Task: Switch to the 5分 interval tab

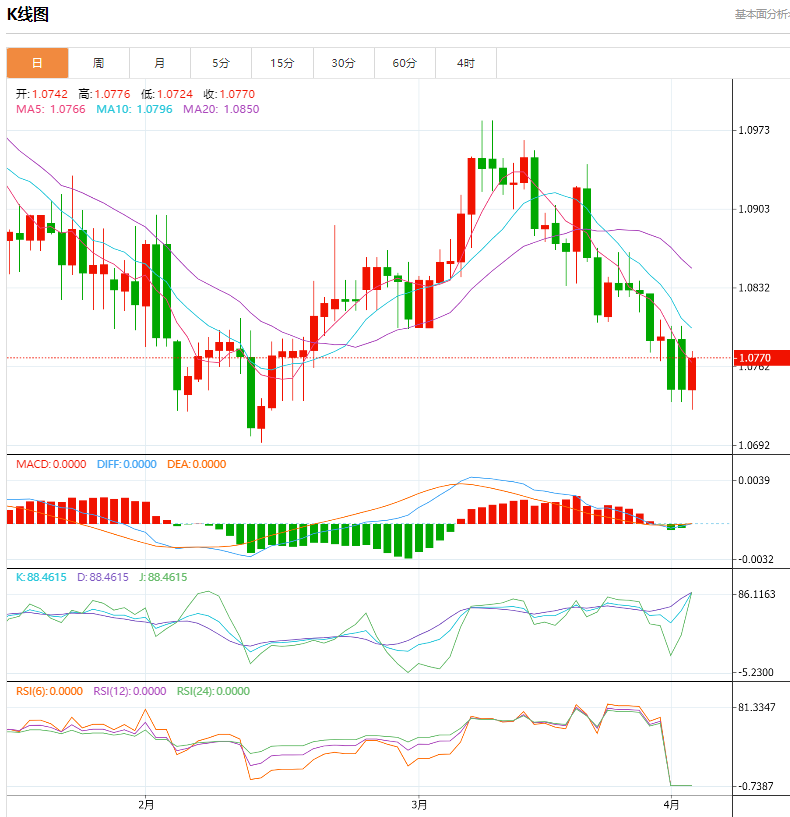Action: 220,63
